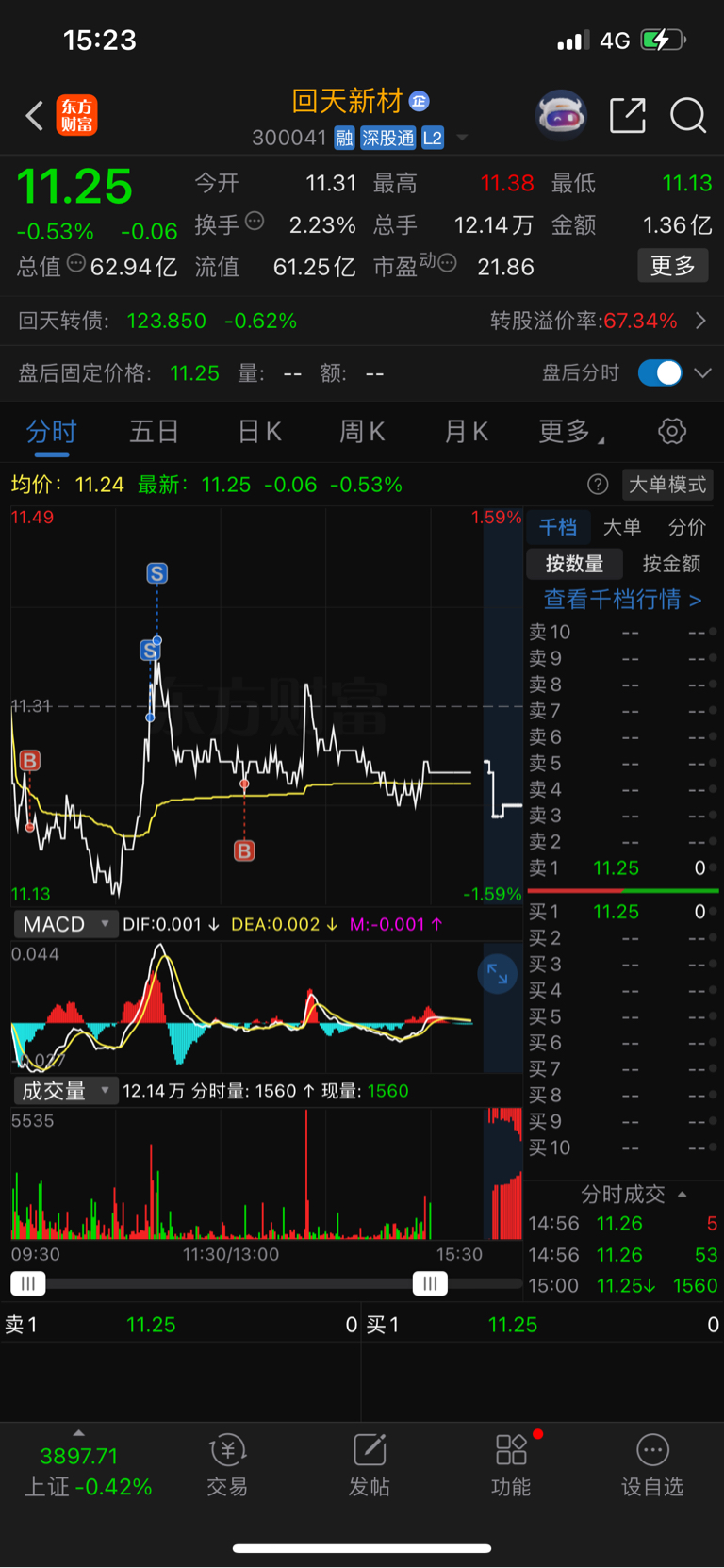This screenshot has width=724, height=1568.
Task: Grab the right timeline range handle
Action: pos(430,1283)
